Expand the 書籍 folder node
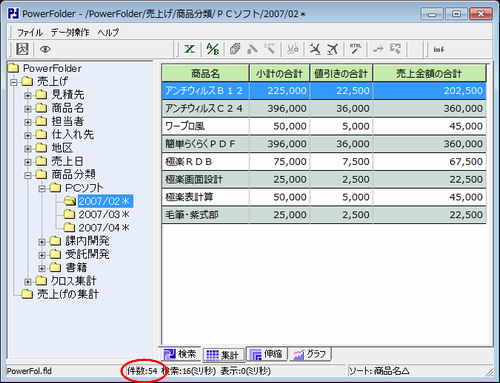The image size is (500, 383). (x=42, y=268)
